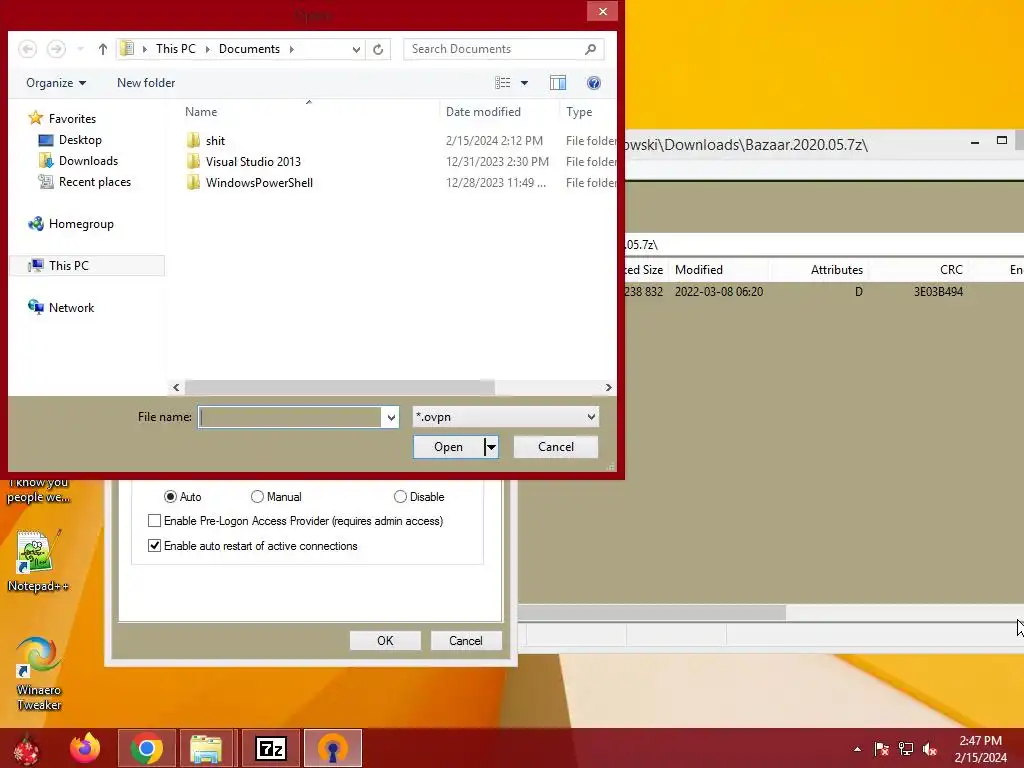Click the Open button
This screenshot has height=768, width=1024.
tap(449, 447)
